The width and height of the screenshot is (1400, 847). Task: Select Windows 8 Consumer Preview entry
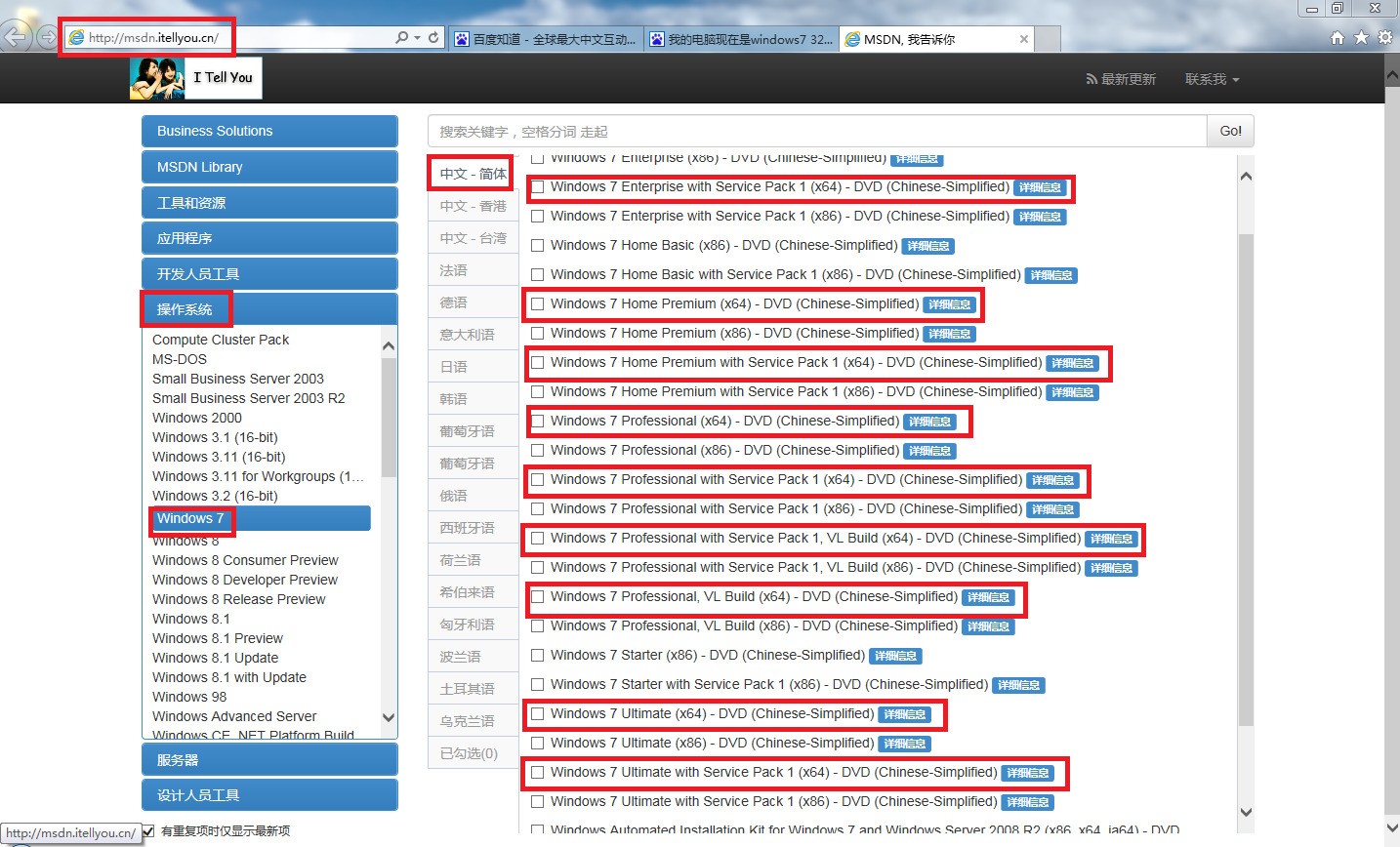click(245, 560)
